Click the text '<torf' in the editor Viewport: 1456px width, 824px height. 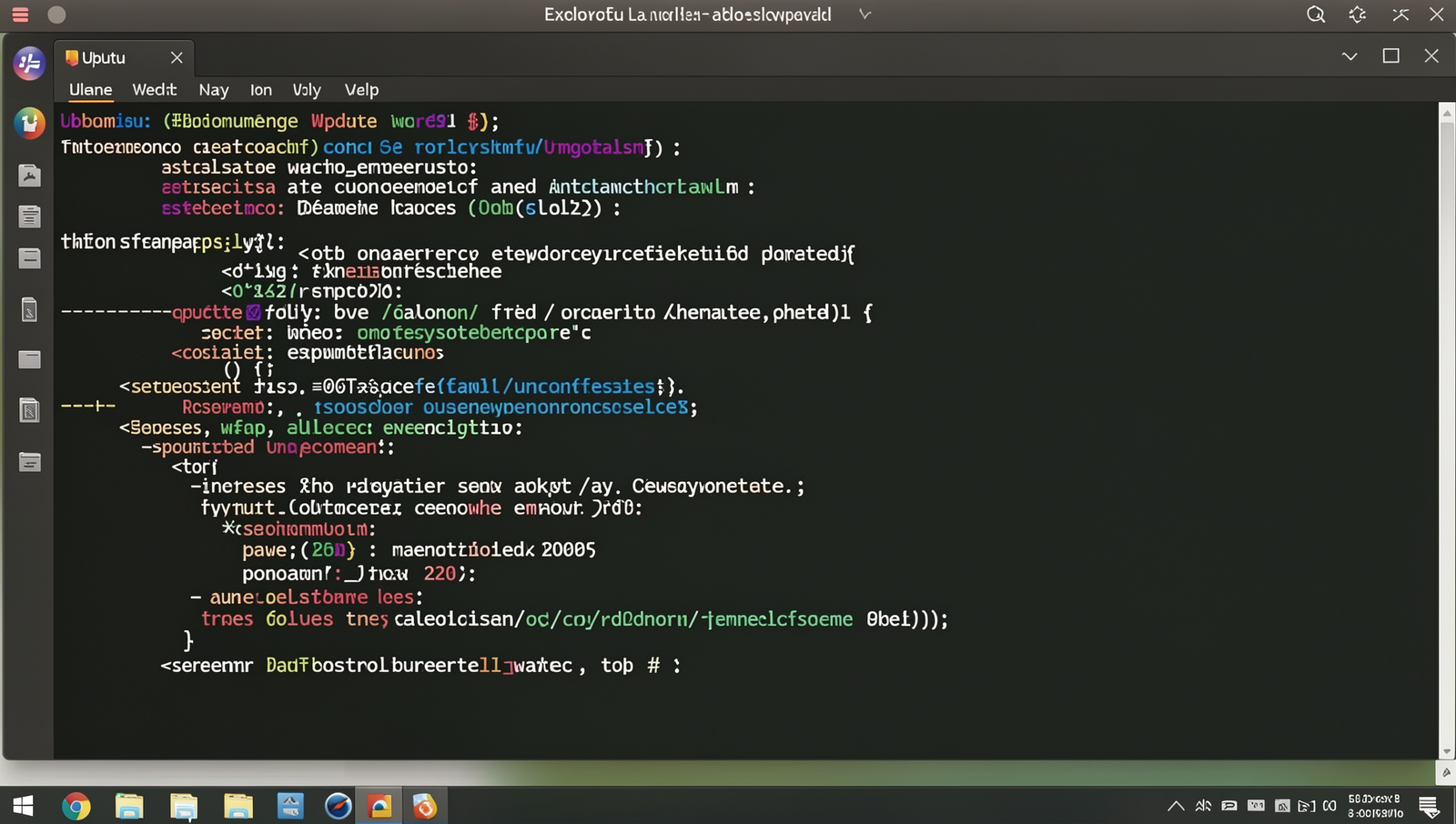coord(195,467)
